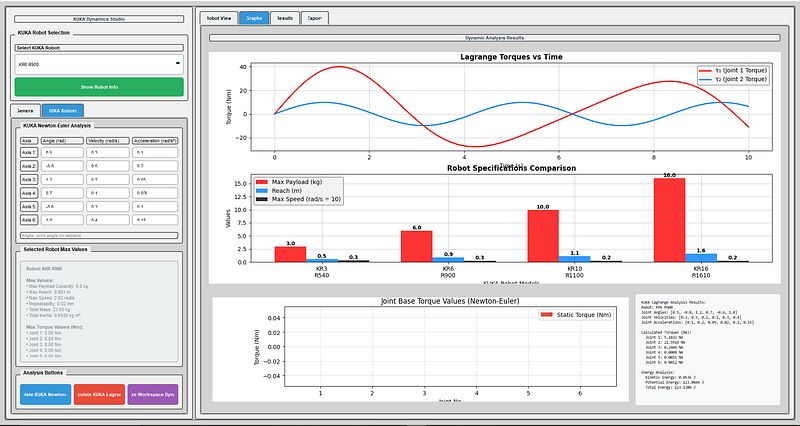Viewport: 800px width, 426px height.
Task: Open the Export tab
Action: pyautogui.click(x=314, y=18)
